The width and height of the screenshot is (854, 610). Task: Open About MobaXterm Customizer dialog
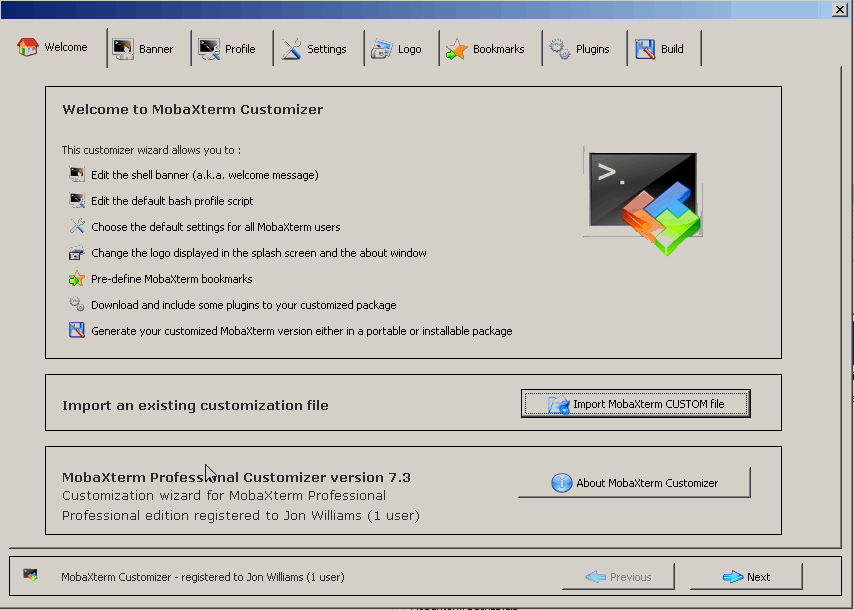(634, 483)
